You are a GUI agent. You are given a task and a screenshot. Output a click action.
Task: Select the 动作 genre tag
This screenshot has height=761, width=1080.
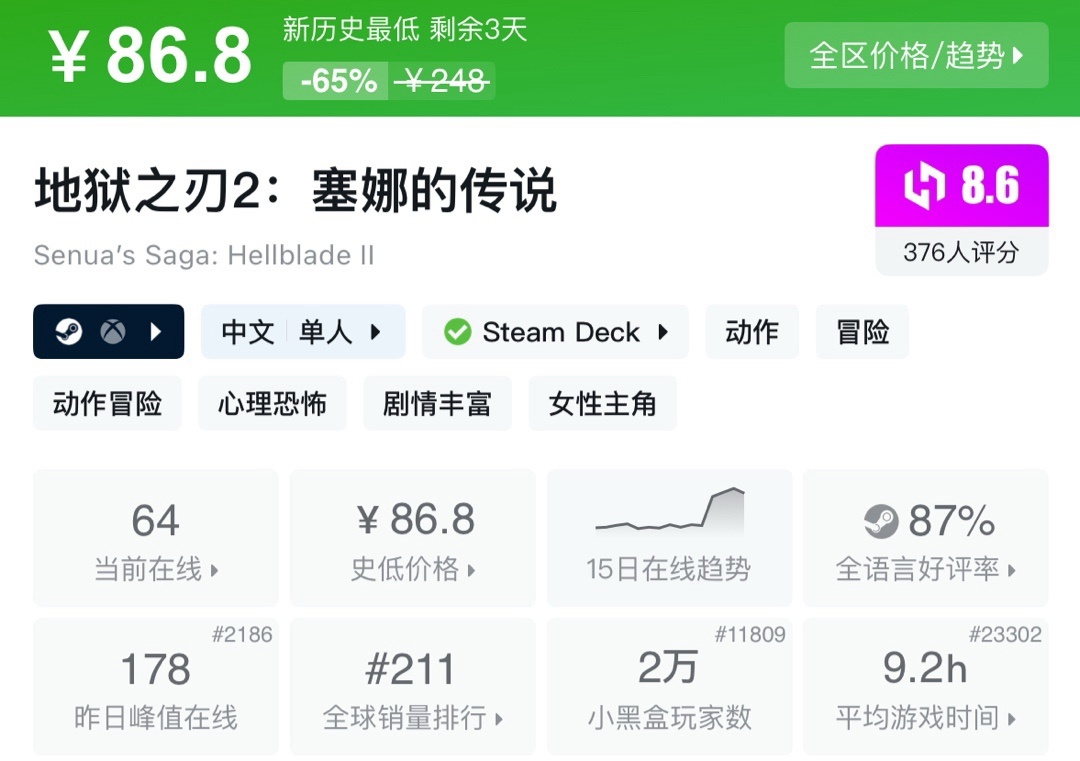(752, 332)
